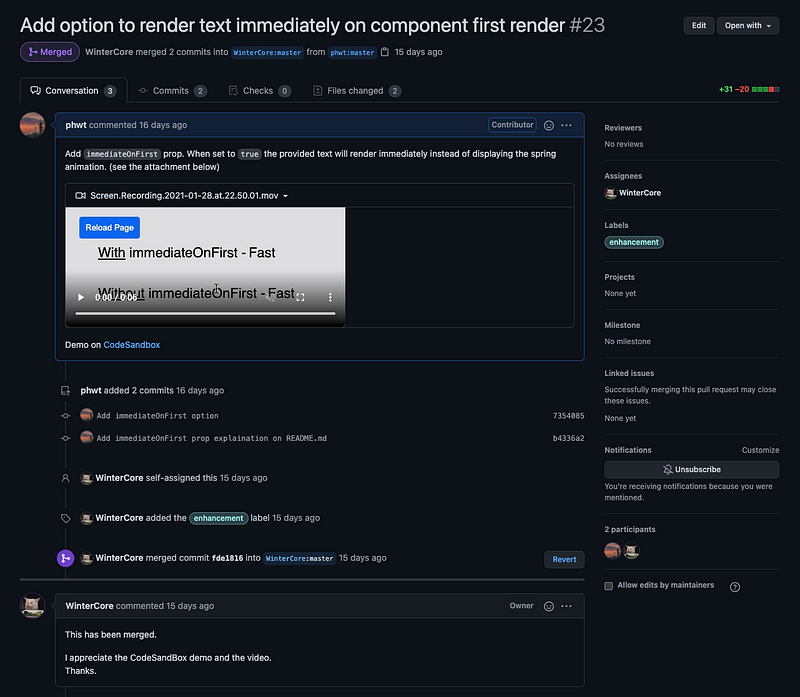Copy the phwt:master branch name icon
This screenshot has height=697, width=800.
tap(385, 52)
